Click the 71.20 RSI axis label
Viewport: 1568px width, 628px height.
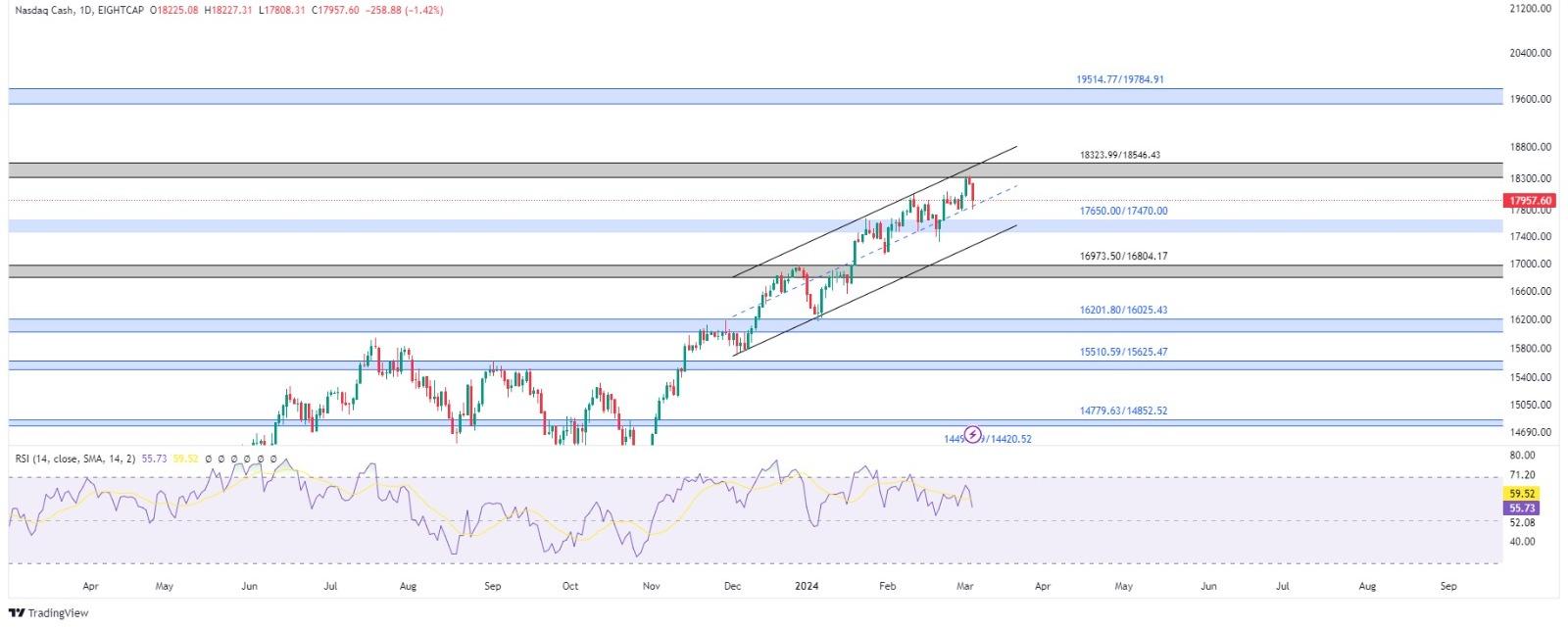coord(1522,475)
